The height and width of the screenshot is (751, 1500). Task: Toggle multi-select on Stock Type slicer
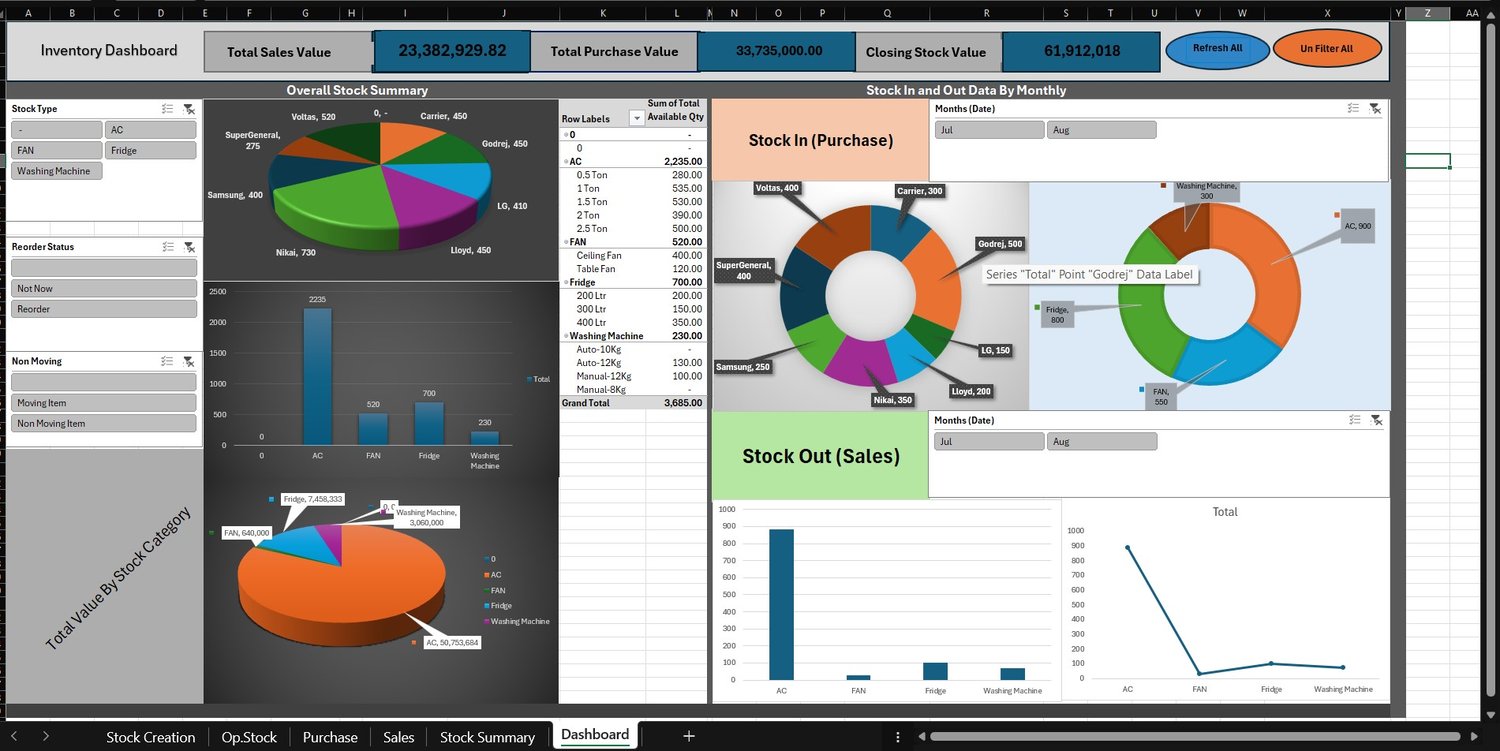(167, 109)
